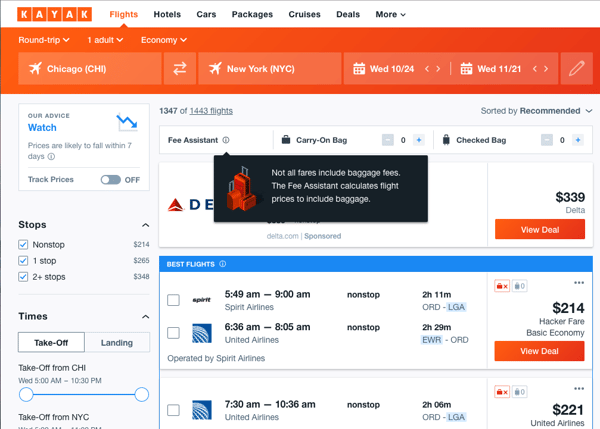Go to next departure date

pos(439,69)
